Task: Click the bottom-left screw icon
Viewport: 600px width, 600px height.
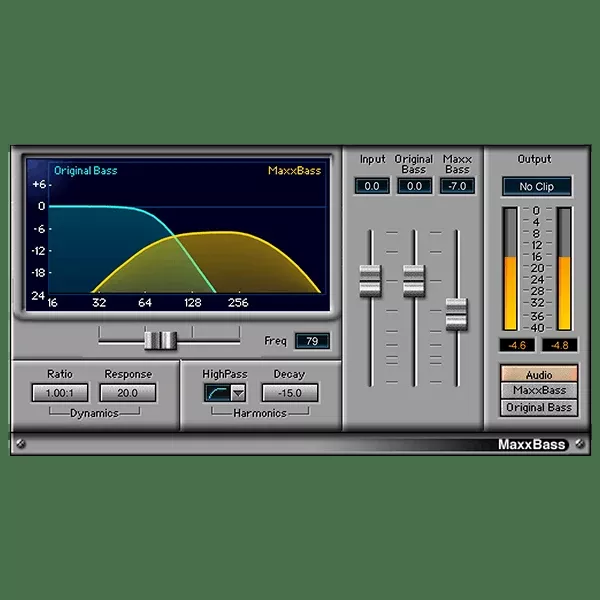Action: pyautogui.click(x=21, y=444)
